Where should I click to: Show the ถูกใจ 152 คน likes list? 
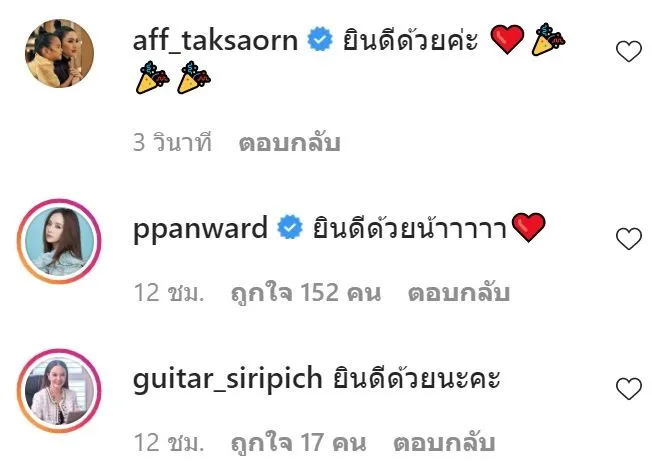(x=306, y=293)
